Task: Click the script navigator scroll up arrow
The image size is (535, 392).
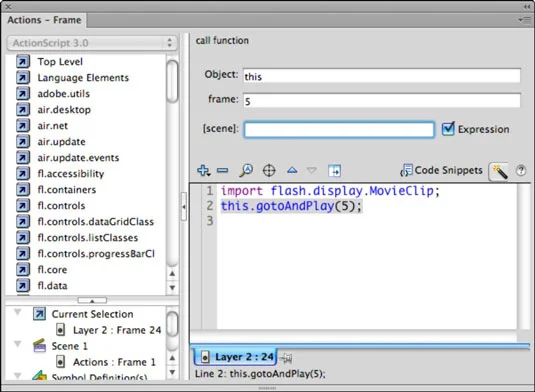Action: pyautogui.click(x=172, y=358)
